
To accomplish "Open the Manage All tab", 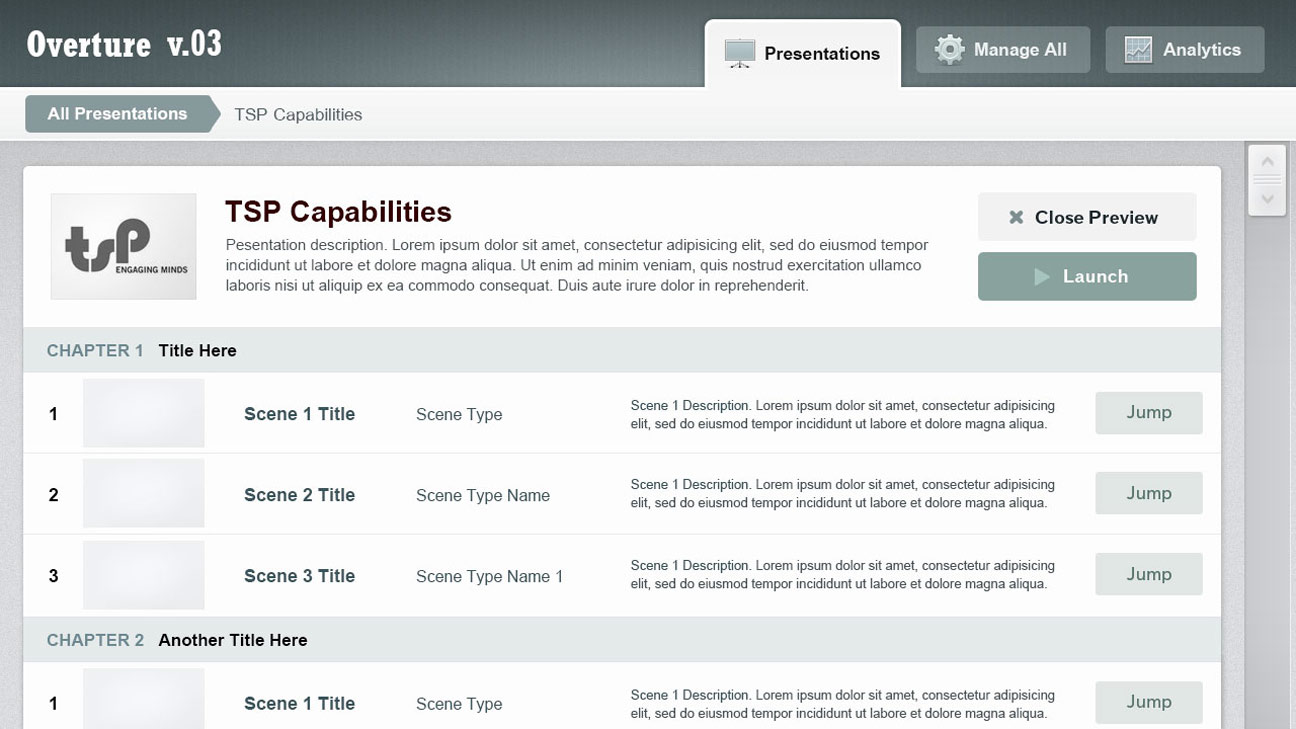I will point(1003,50).
